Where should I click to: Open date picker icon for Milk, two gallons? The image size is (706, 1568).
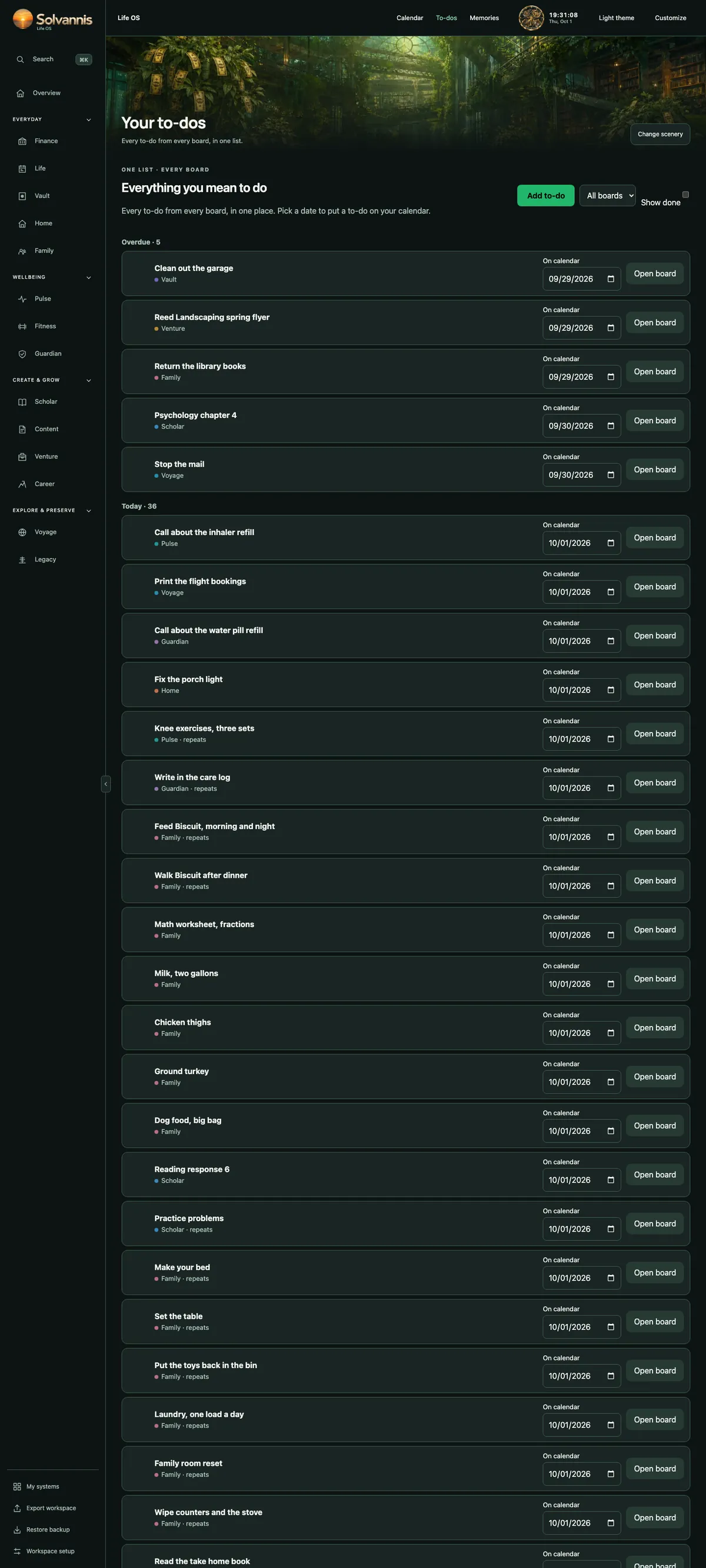click(610, 984)
